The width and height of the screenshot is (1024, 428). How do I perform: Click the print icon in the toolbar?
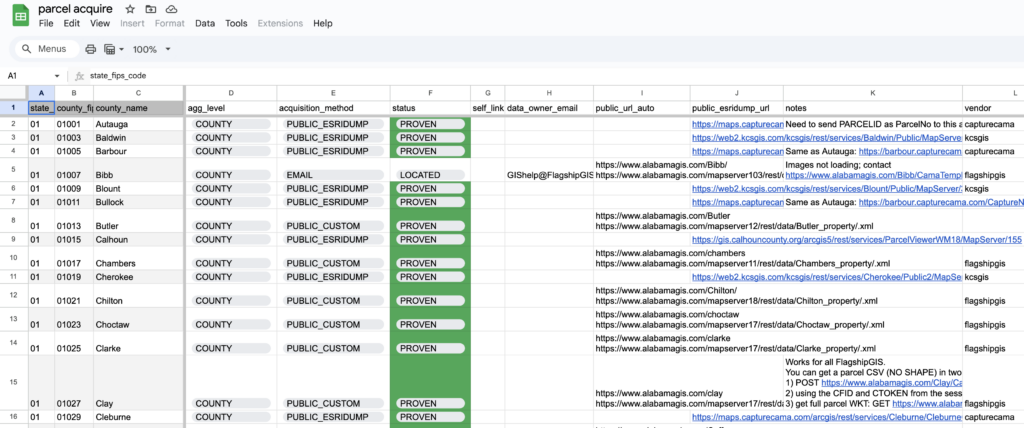pyautogui.click(x=91, y=49)
